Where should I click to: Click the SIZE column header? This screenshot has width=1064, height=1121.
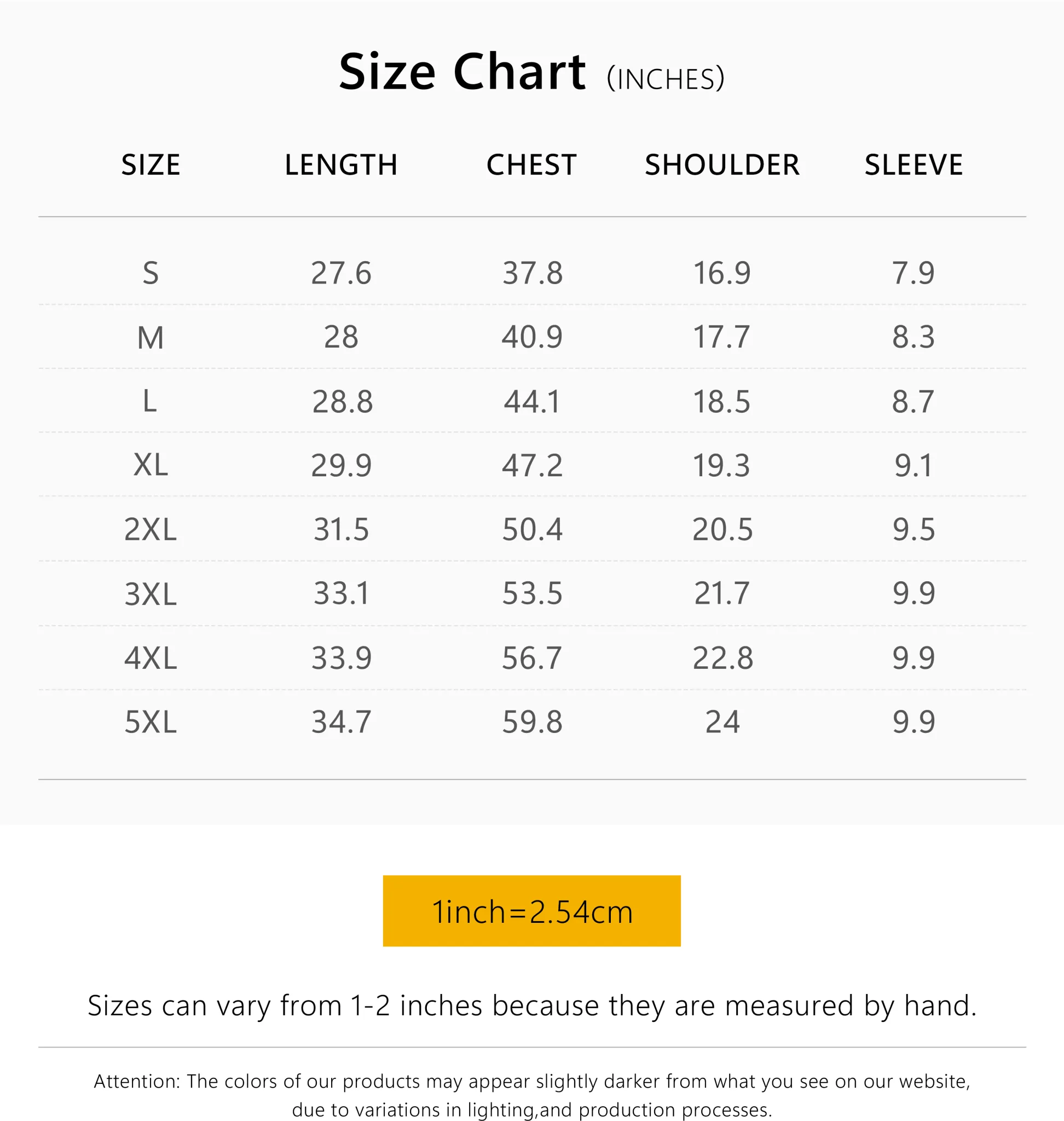151,165
